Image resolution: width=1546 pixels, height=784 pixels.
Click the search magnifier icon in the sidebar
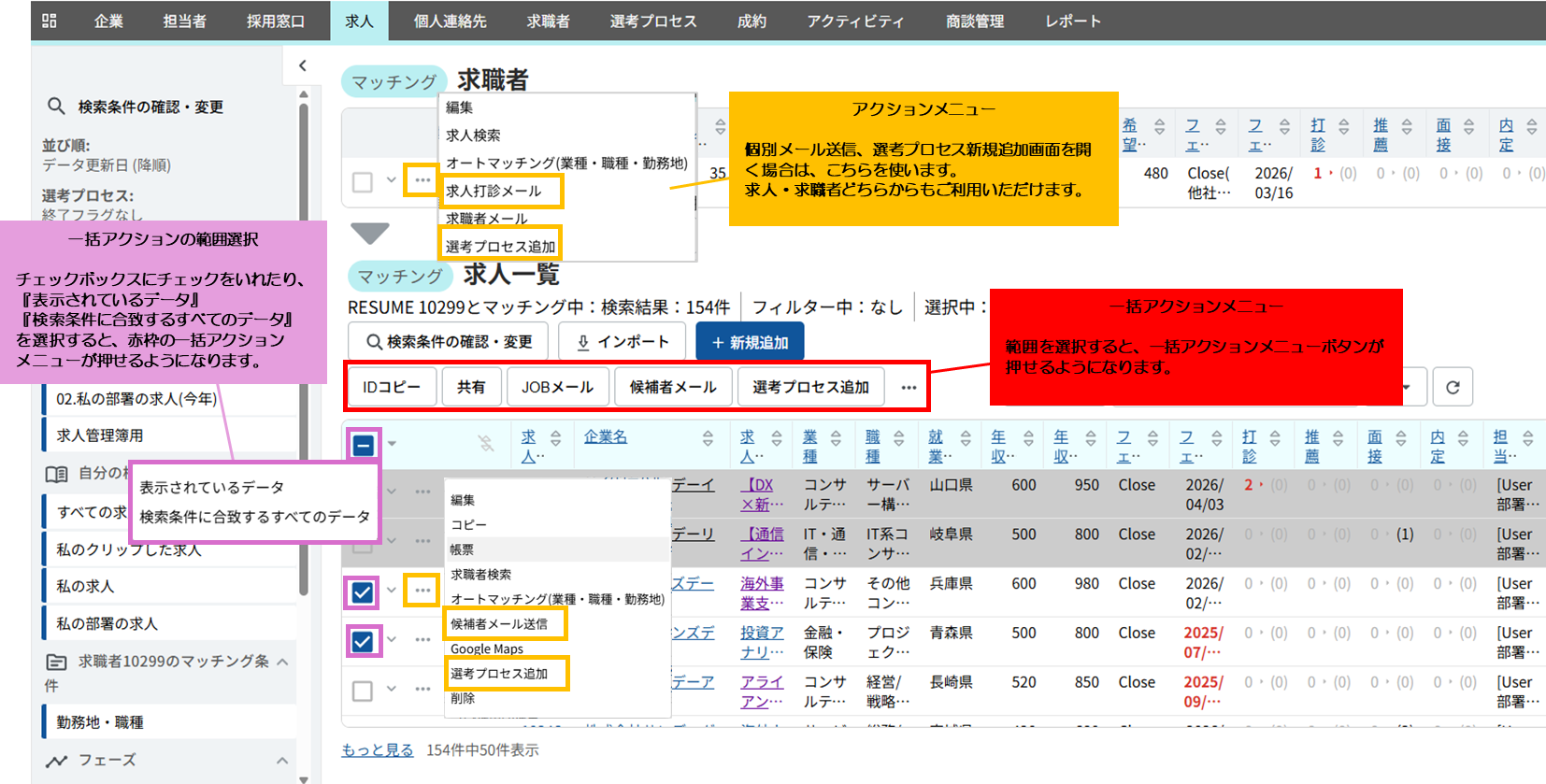click(56, 107)
